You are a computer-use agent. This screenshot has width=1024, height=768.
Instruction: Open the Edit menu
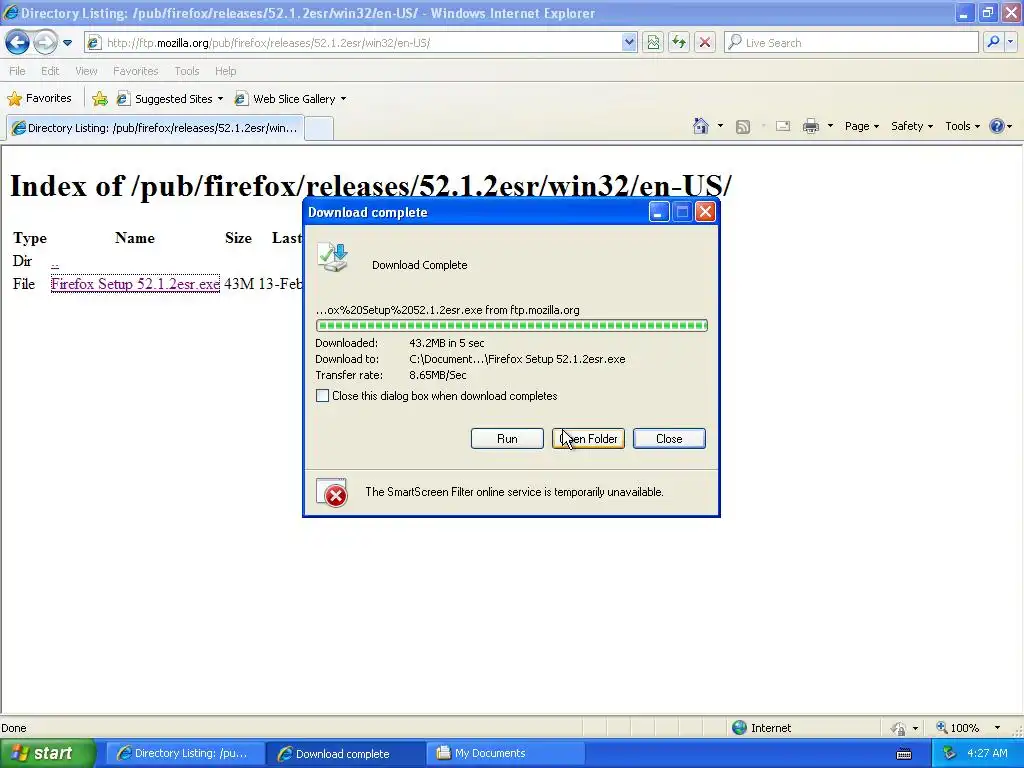(50, 71)
